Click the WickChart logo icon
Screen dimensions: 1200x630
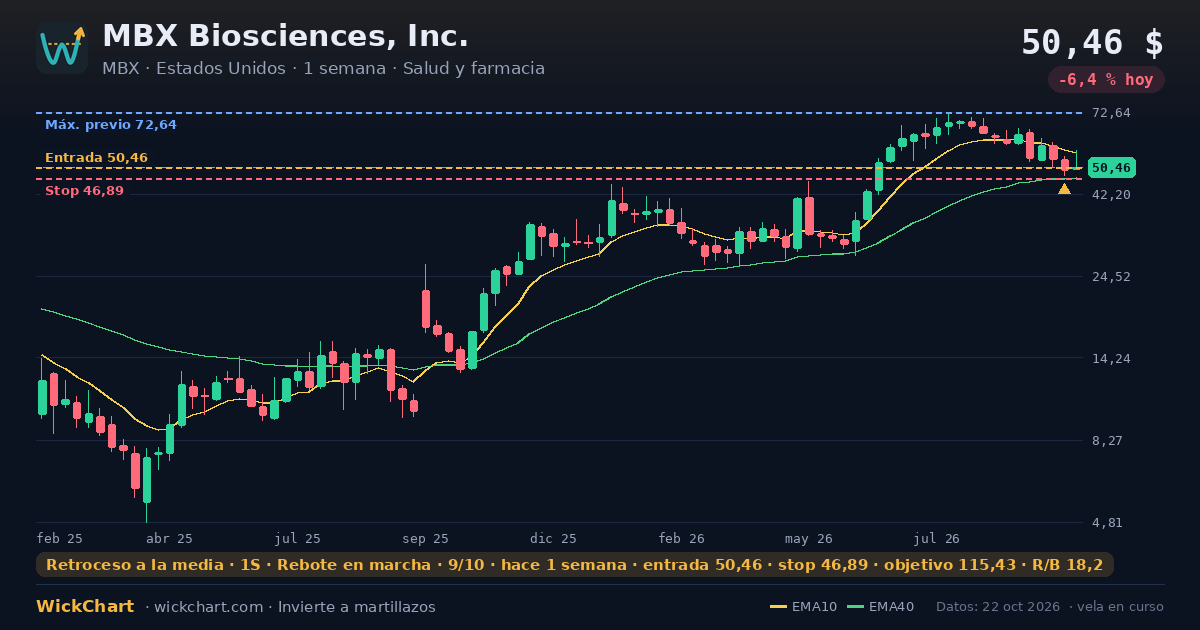62,48
